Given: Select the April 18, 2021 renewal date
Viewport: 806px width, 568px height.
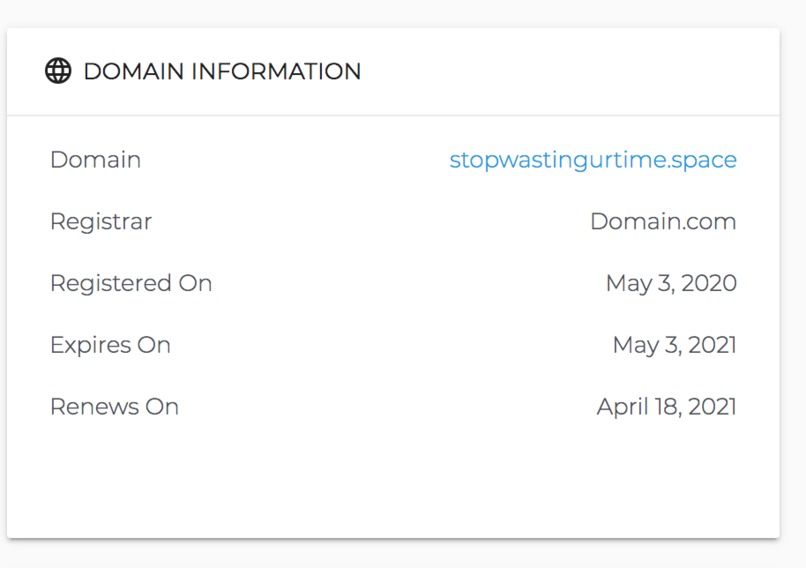Looking at the screenshot, I should coord(667,407).
